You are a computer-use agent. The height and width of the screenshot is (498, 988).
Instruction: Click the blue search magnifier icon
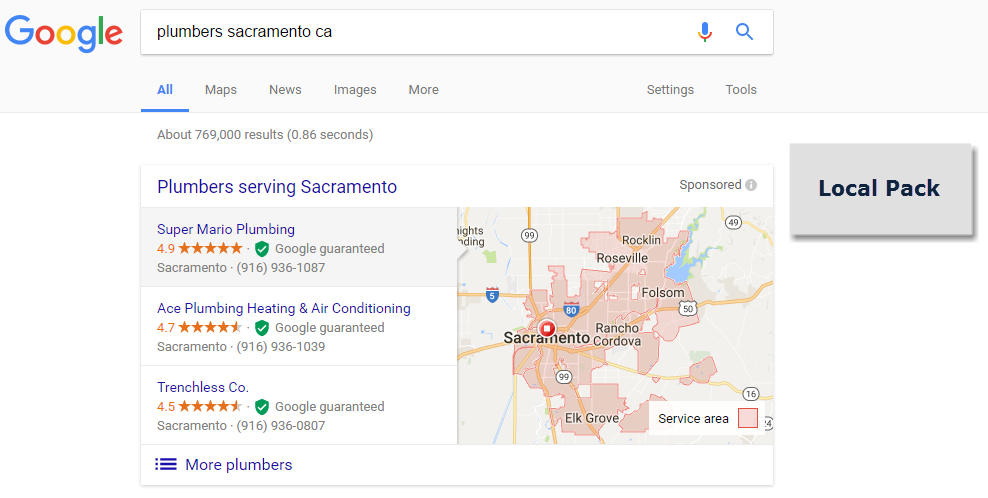coord(744,32)
